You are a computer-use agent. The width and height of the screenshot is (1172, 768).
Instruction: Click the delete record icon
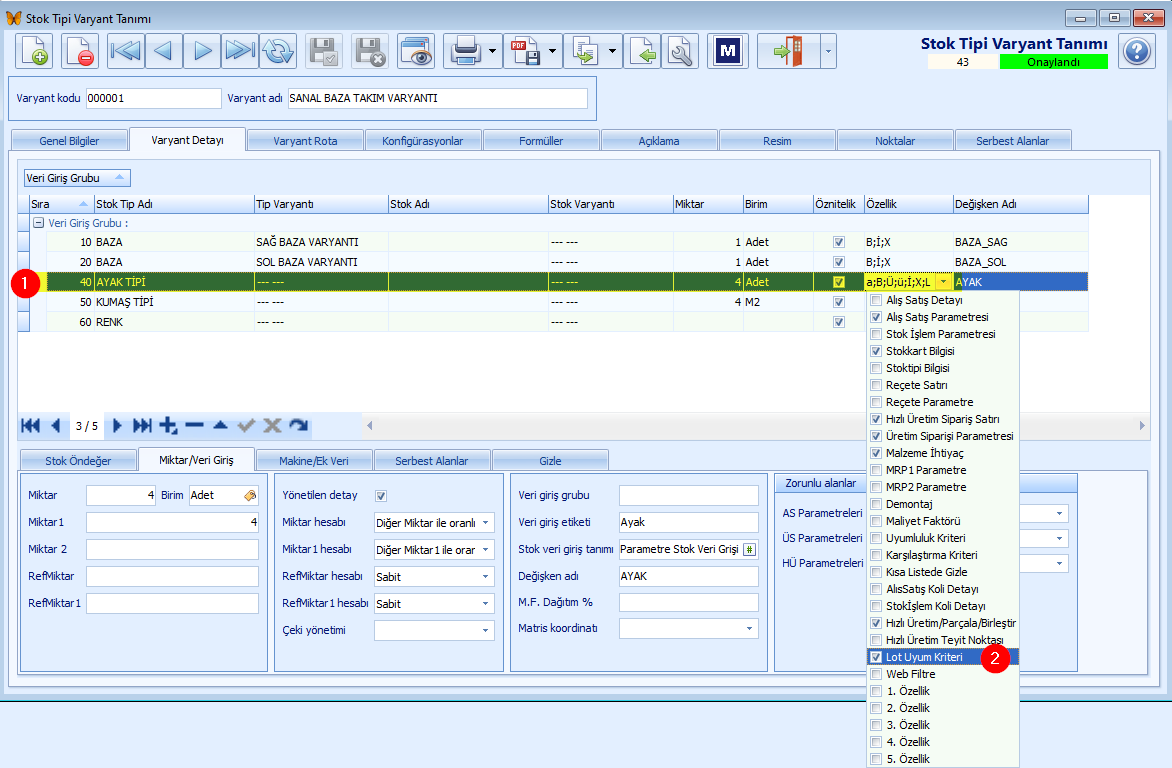(80, 52)
